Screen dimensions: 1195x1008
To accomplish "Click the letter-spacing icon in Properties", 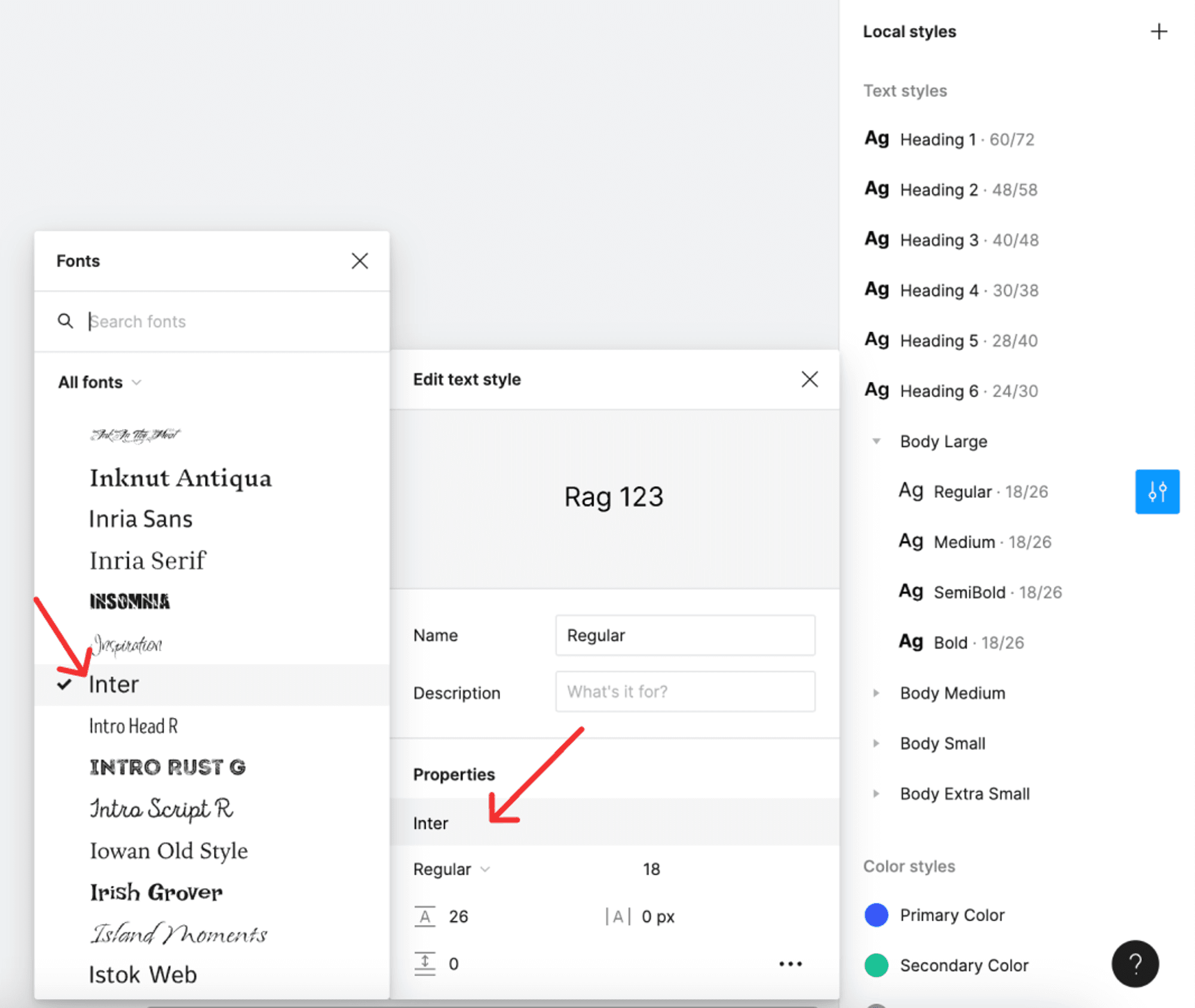I will (620, 917).
